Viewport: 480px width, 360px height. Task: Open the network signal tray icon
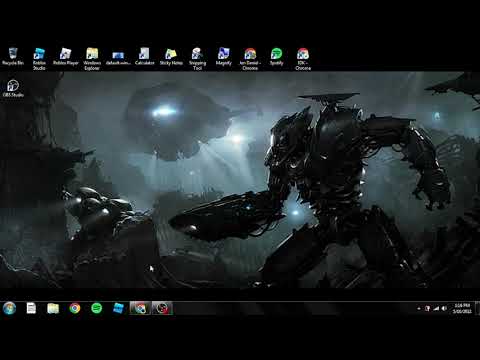436,309
